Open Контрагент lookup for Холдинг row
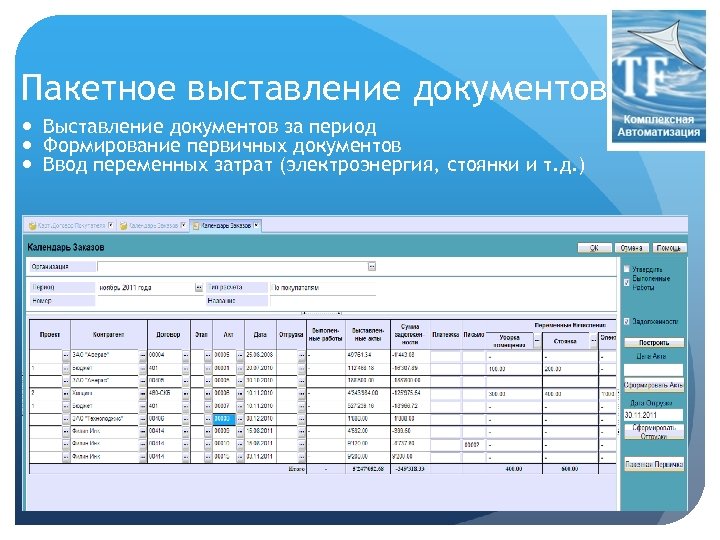 (142, 394)
